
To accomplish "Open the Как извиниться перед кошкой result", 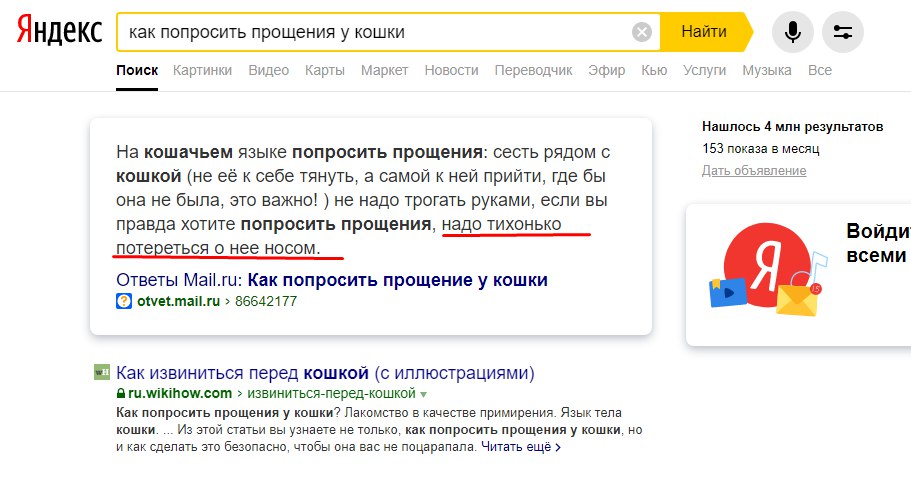I will (325, 372).
